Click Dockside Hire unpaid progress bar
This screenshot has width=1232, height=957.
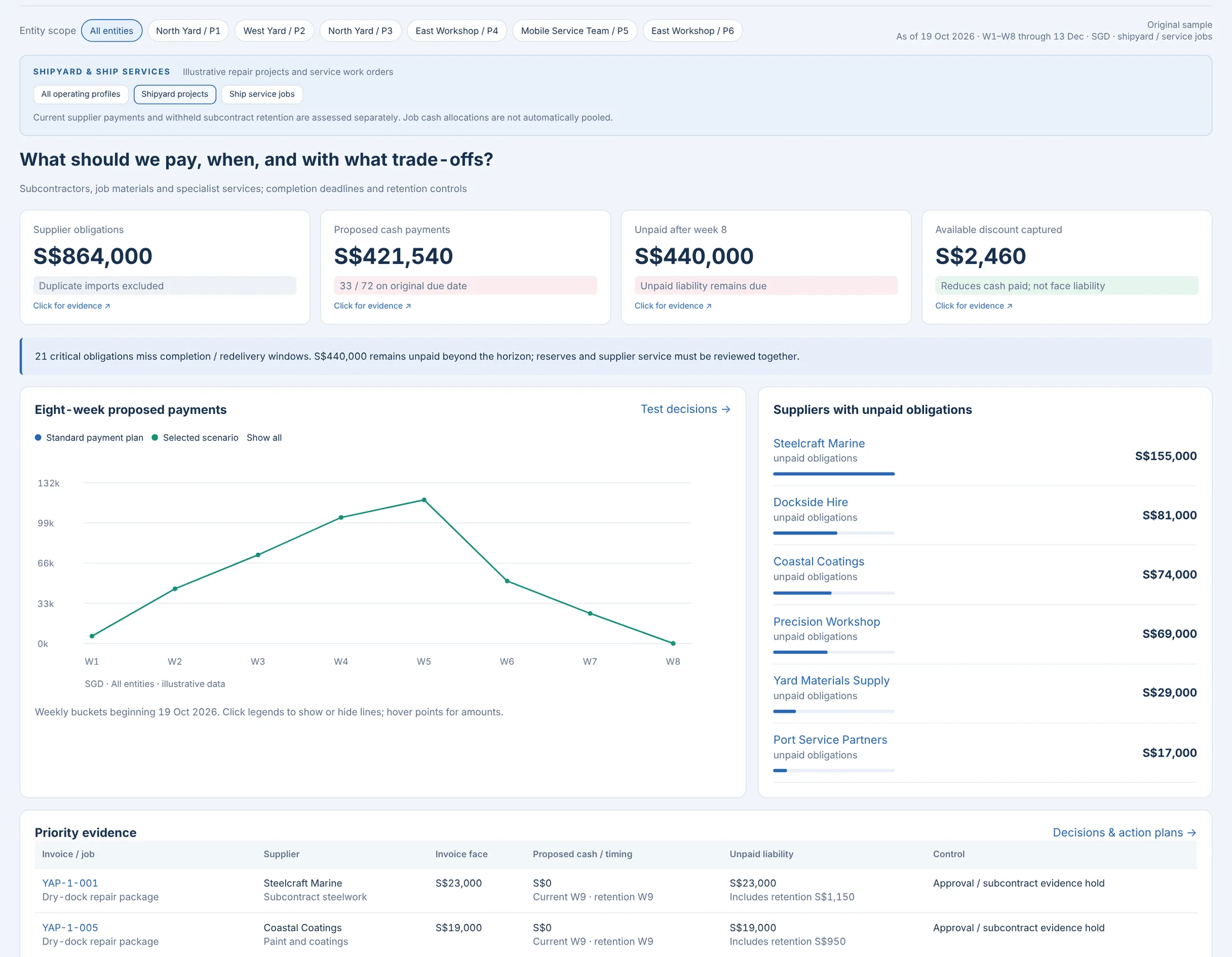coord(834,533)
